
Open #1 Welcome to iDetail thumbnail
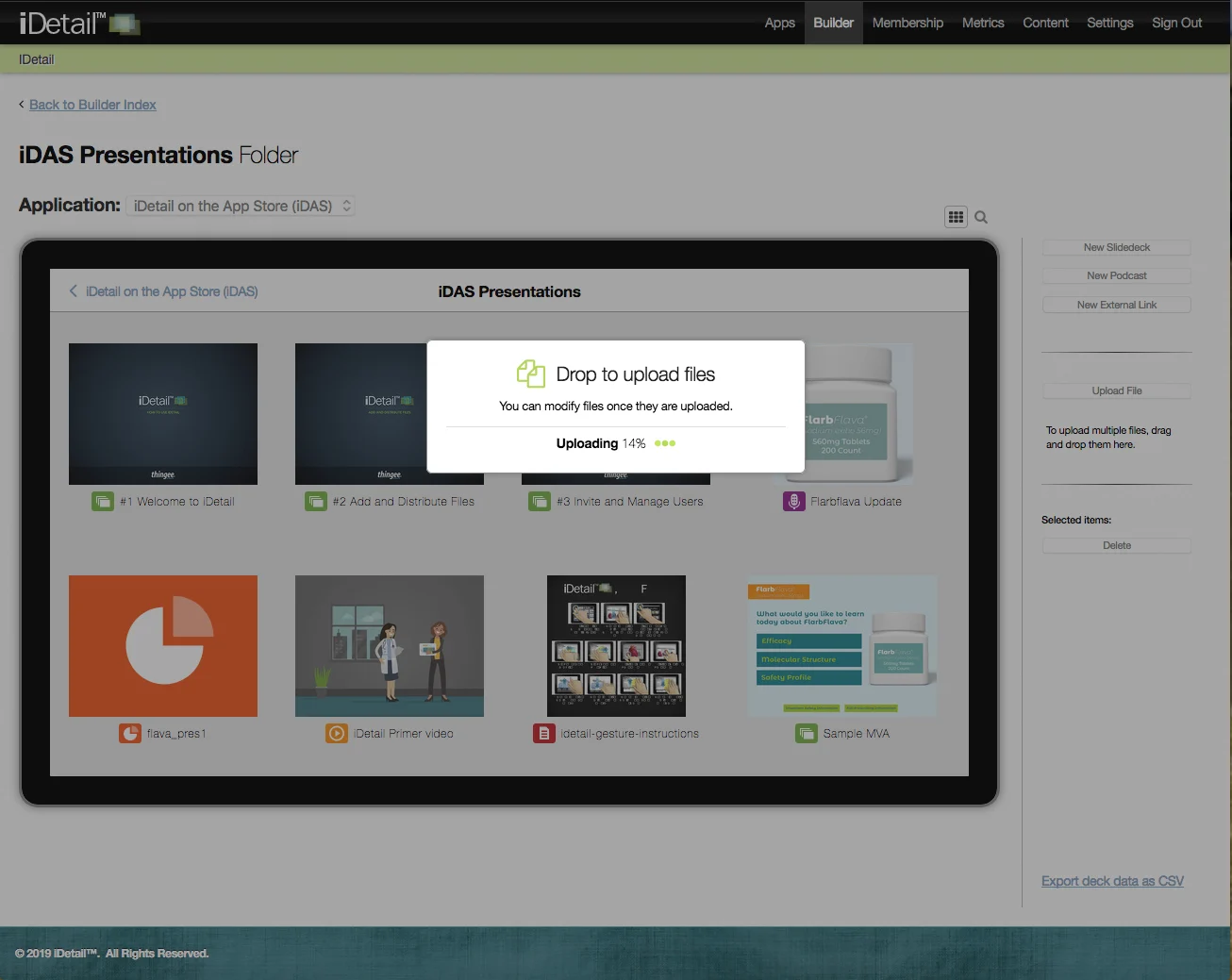(x=163, y=414)
